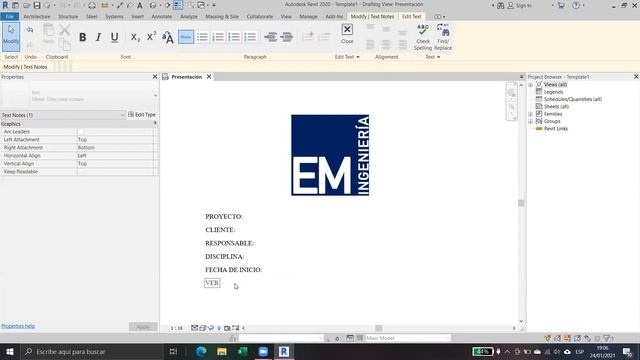Viewport: 640px width, 360px height.
Task: Click the Left Attachment value field
Action: point(115,140)
